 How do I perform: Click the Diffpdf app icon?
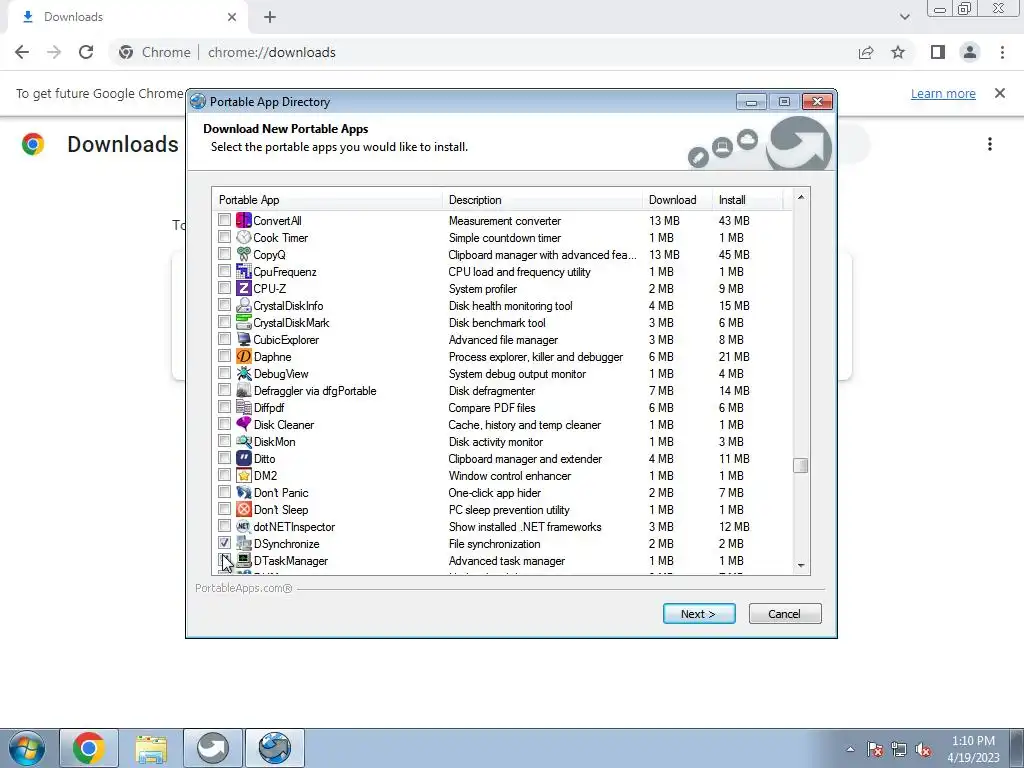click(x=244, y=407)
